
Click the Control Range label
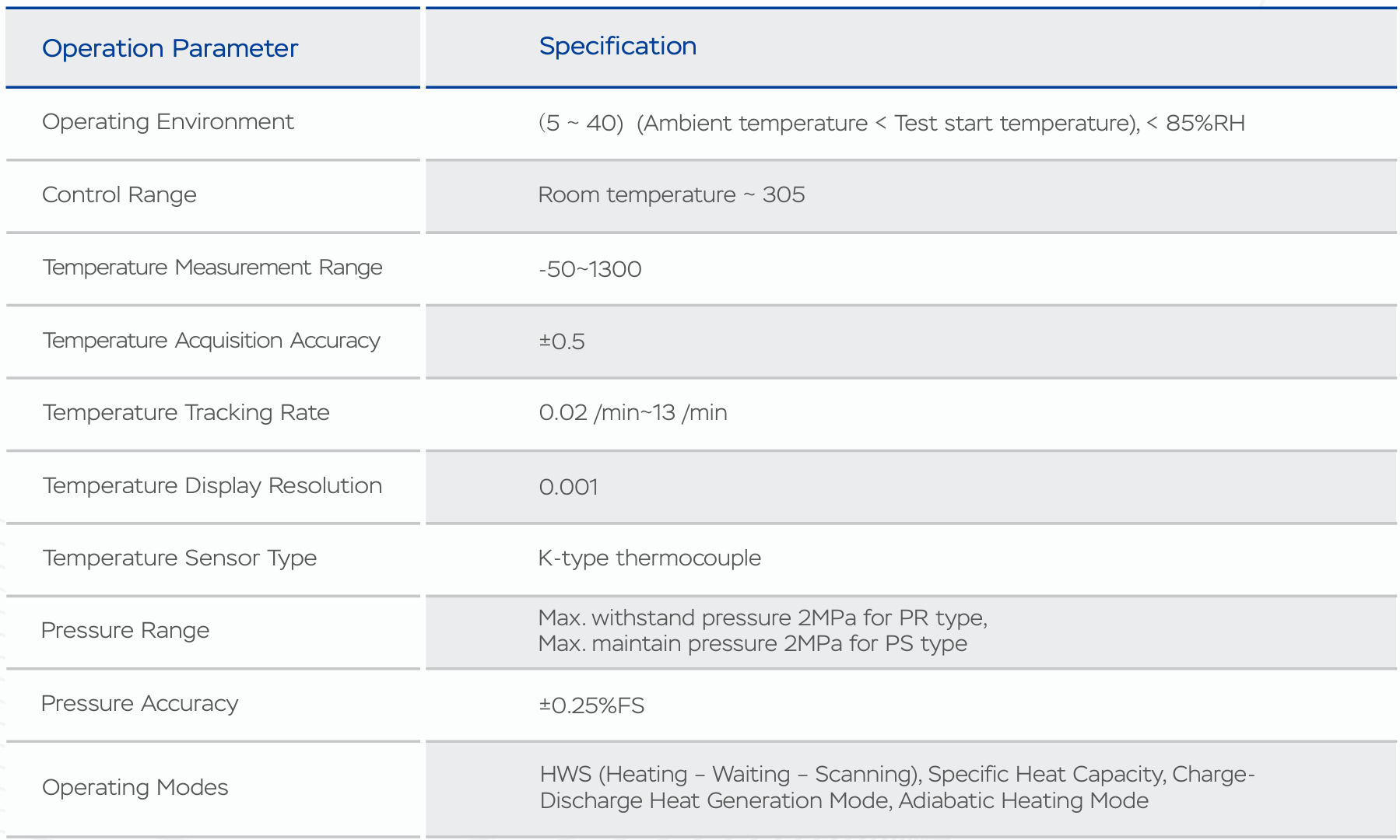[x=119, y=194]
